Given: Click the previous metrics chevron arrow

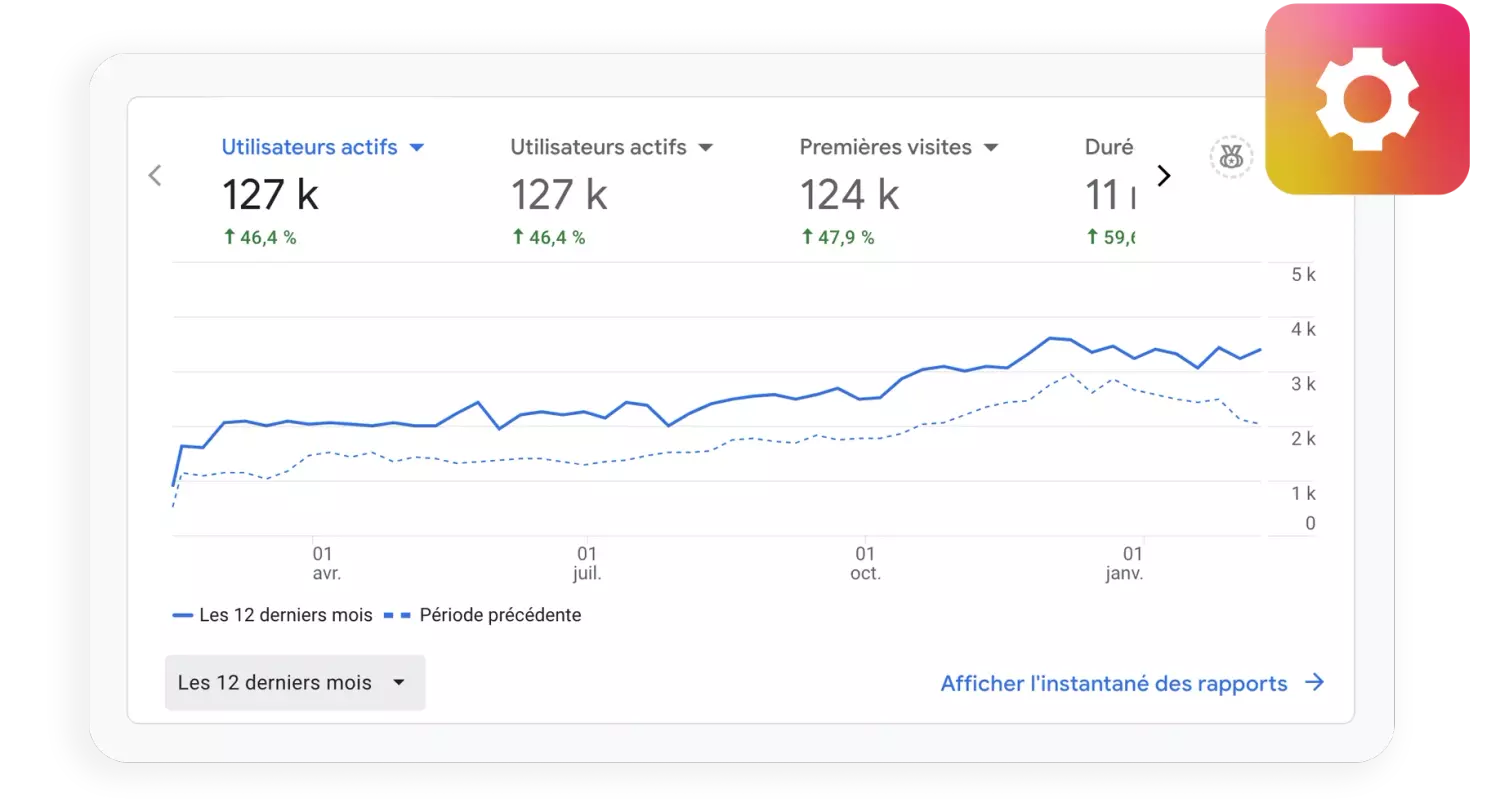Looking at the screenshot, I should (x=155, y=175).
